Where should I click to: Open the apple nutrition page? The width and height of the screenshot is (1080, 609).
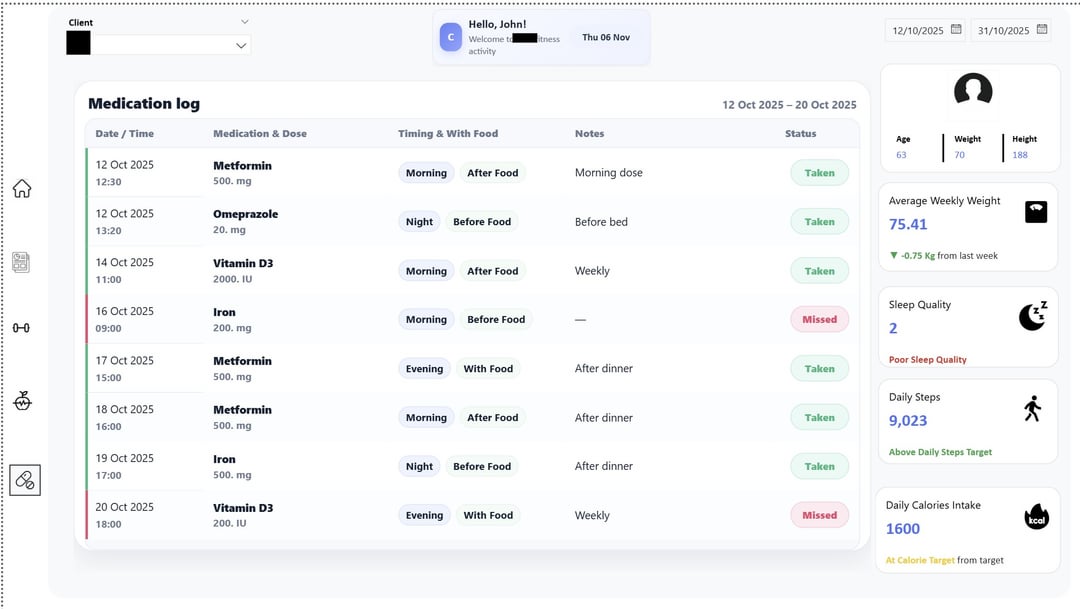(x=22, y=401)
